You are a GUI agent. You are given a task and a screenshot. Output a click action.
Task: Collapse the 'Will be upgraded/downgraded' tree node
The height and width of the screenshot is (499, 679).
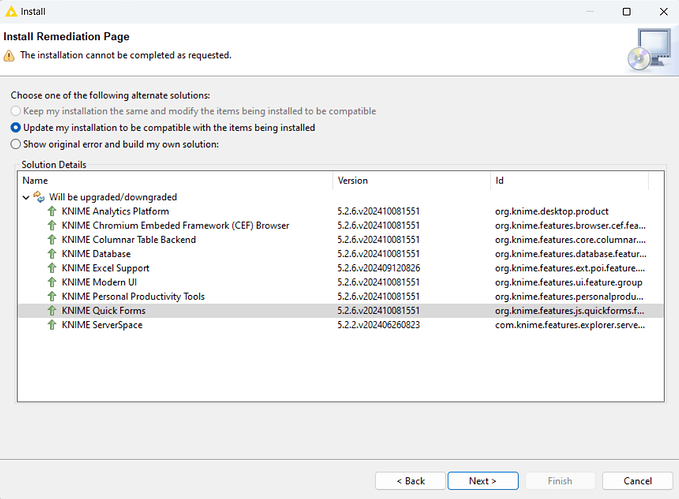26,198
